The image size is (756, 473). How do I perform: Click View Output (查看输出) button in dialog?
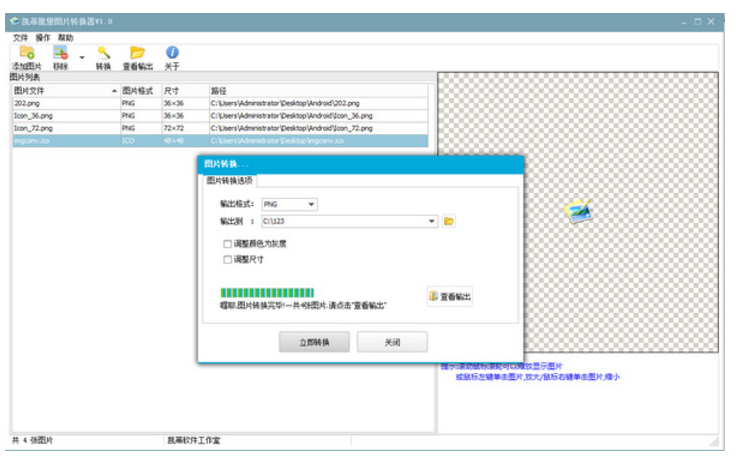[449, 296]
